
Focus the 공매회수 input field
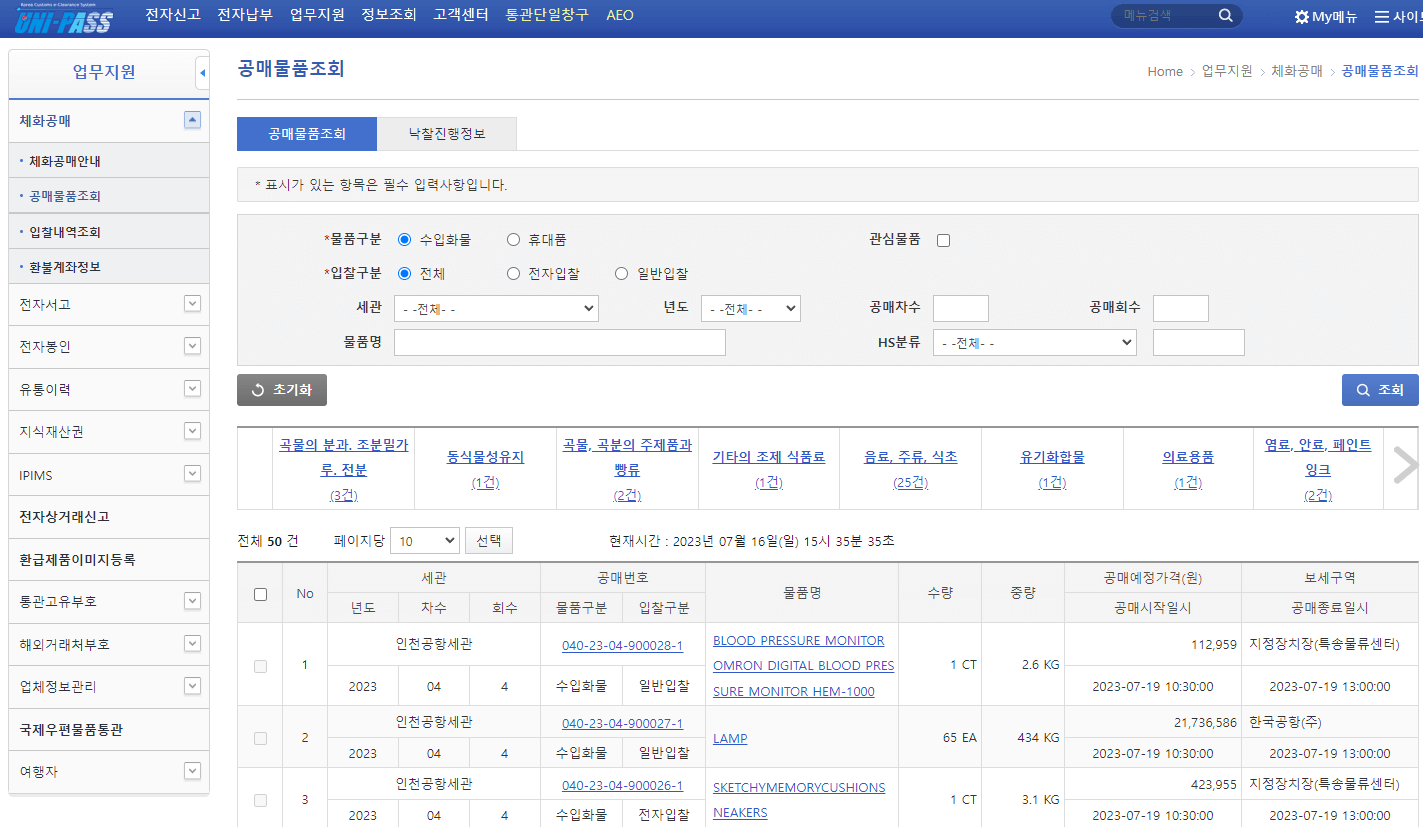[x=1181, y=309]
